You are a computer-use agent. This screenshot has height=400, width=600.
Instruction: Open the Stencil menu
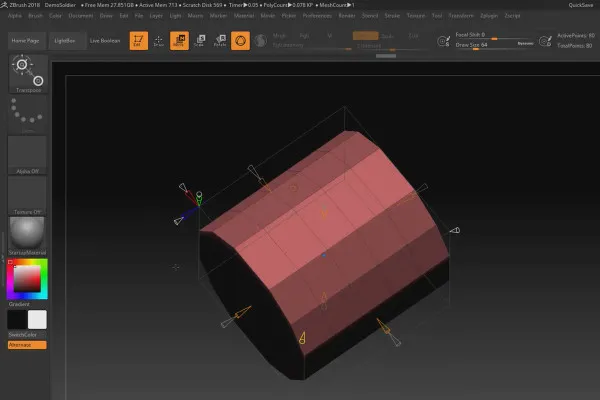tap(370, 16)
